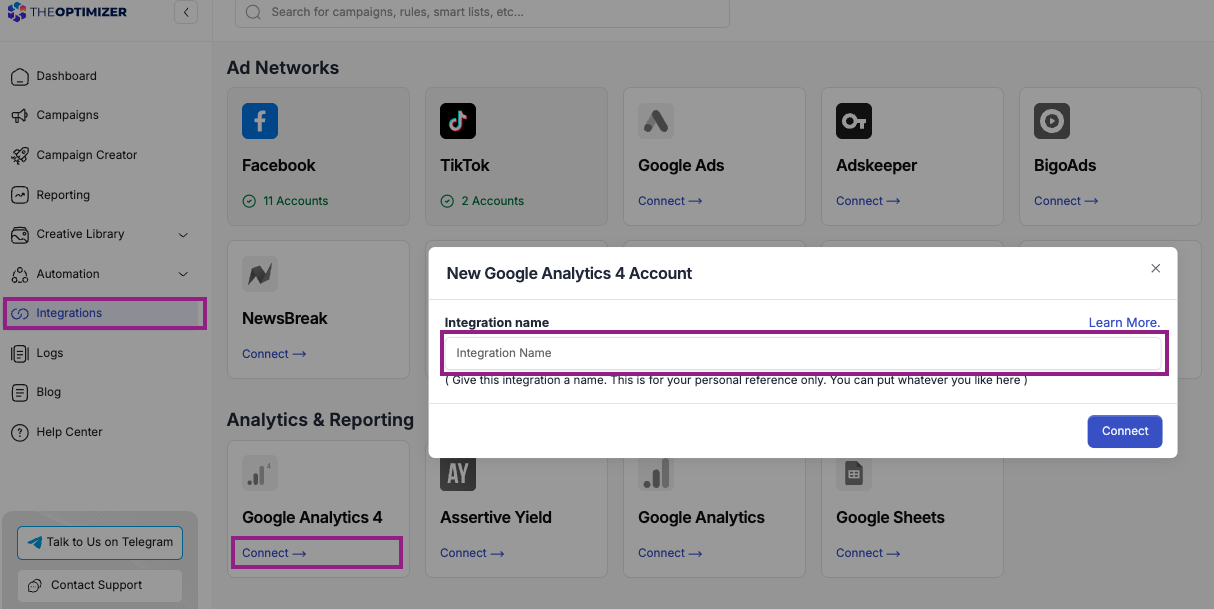Click the Google Analytics 4 logo icon
The height and width of the screenshot is (609, 1214).
260,473
